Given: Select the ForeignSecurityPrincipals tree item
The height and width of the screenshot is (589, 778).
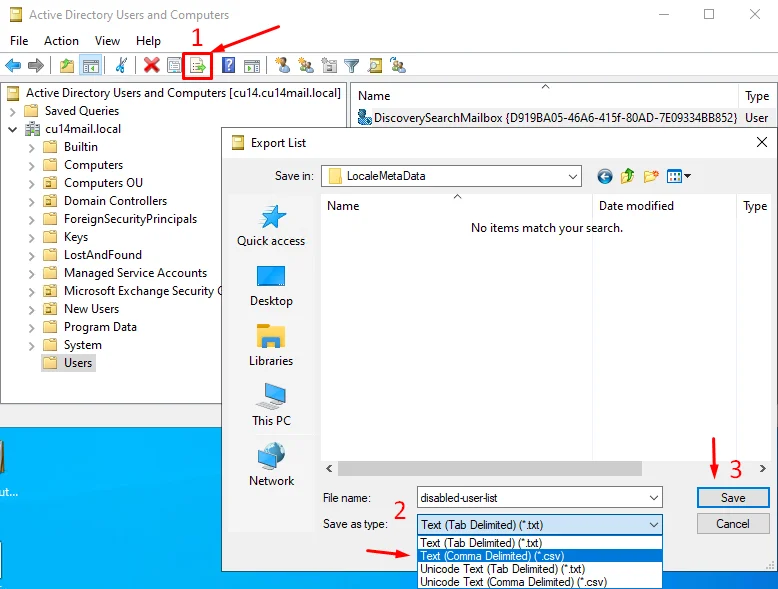Looking at the screenshot, I should pos(120,219).
